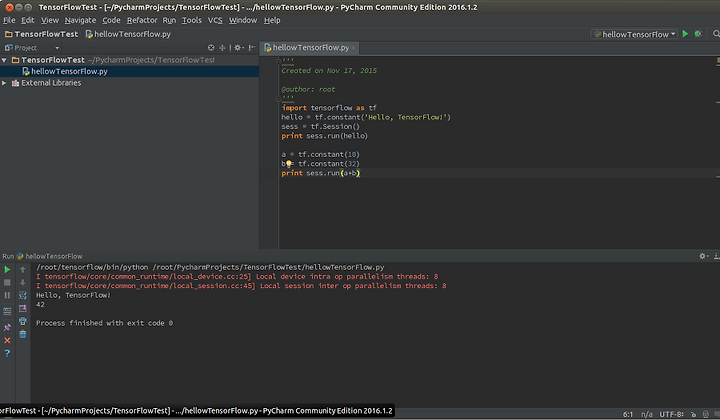Click cursor position 6:1 in status bar
This screenshot has width=720, height=420.
click(628, 414)
